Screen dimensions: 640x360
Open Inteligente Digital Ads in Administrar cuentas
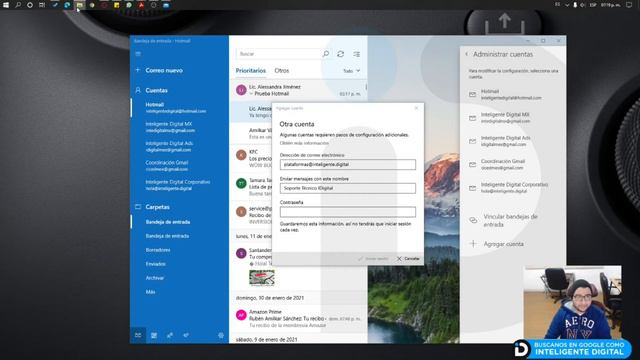click(513, 141)
